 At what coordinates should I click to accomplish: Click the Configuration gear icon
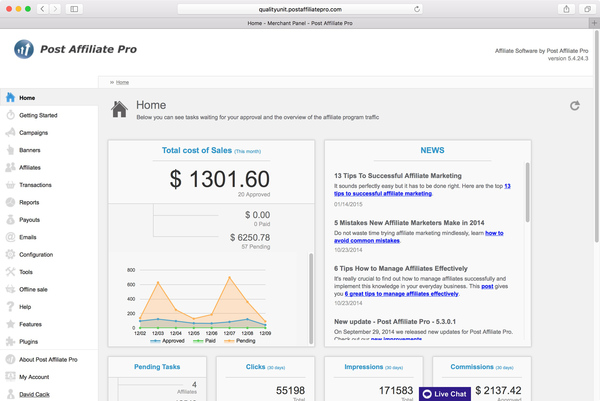(10, 254)
